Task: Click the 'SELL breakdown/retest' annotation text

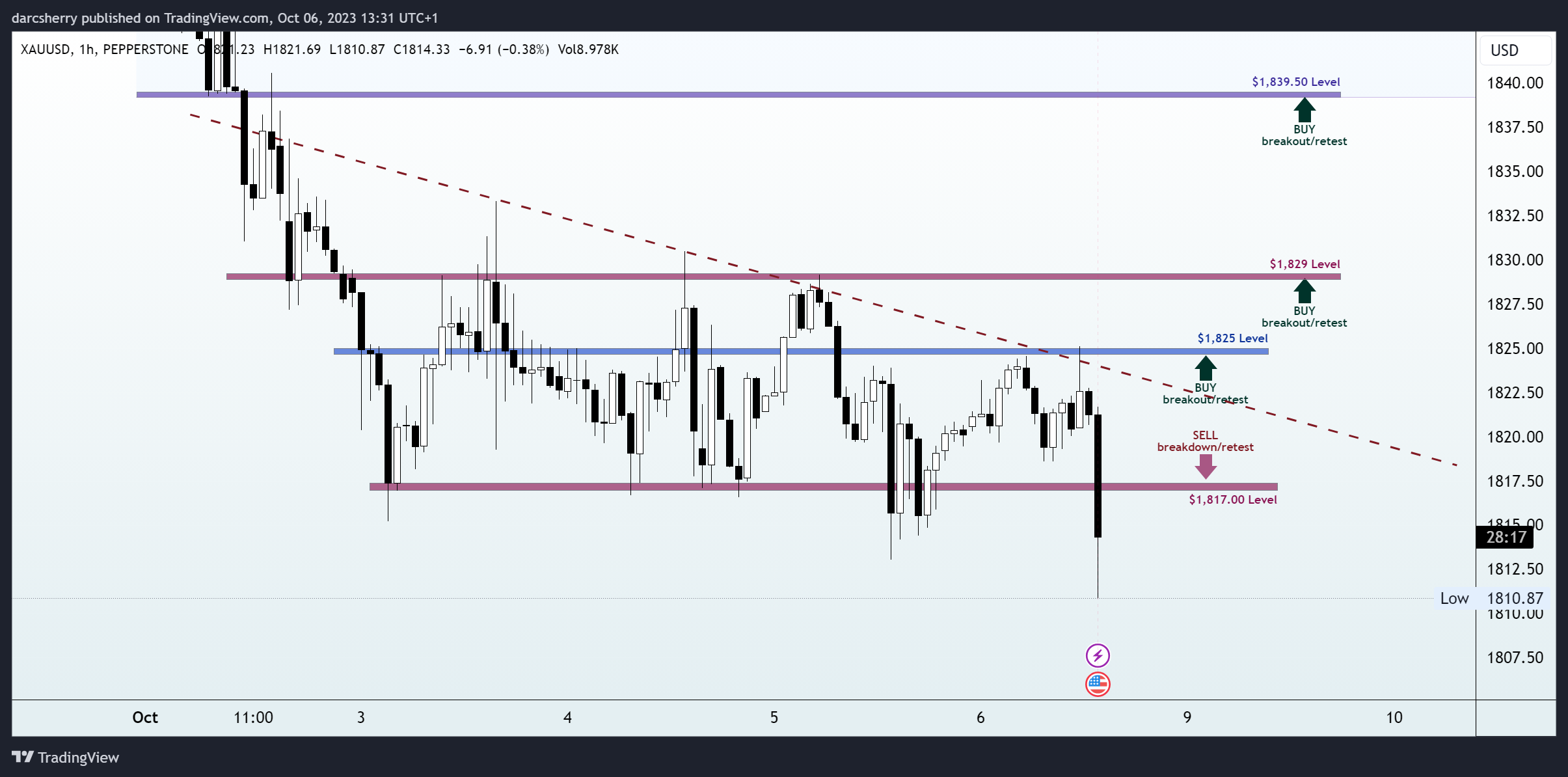Action: point(1205,441)
